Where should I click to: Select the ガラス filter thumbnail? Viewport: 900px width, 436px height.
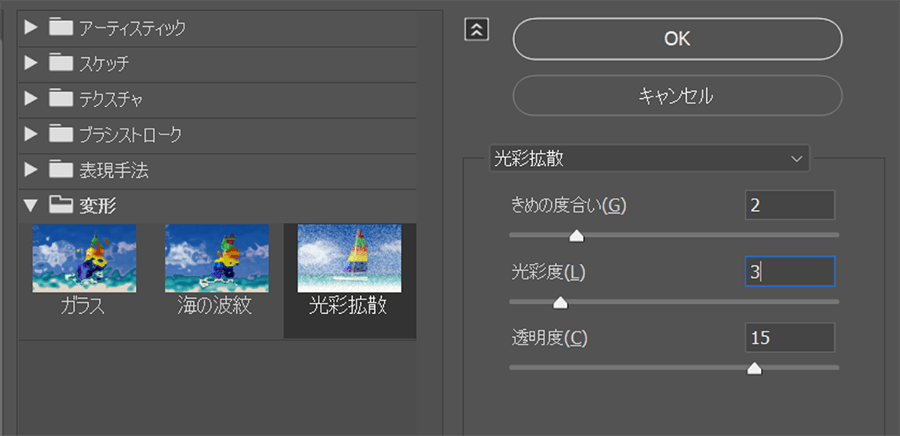pyautogui.click(x=84, y=258)
